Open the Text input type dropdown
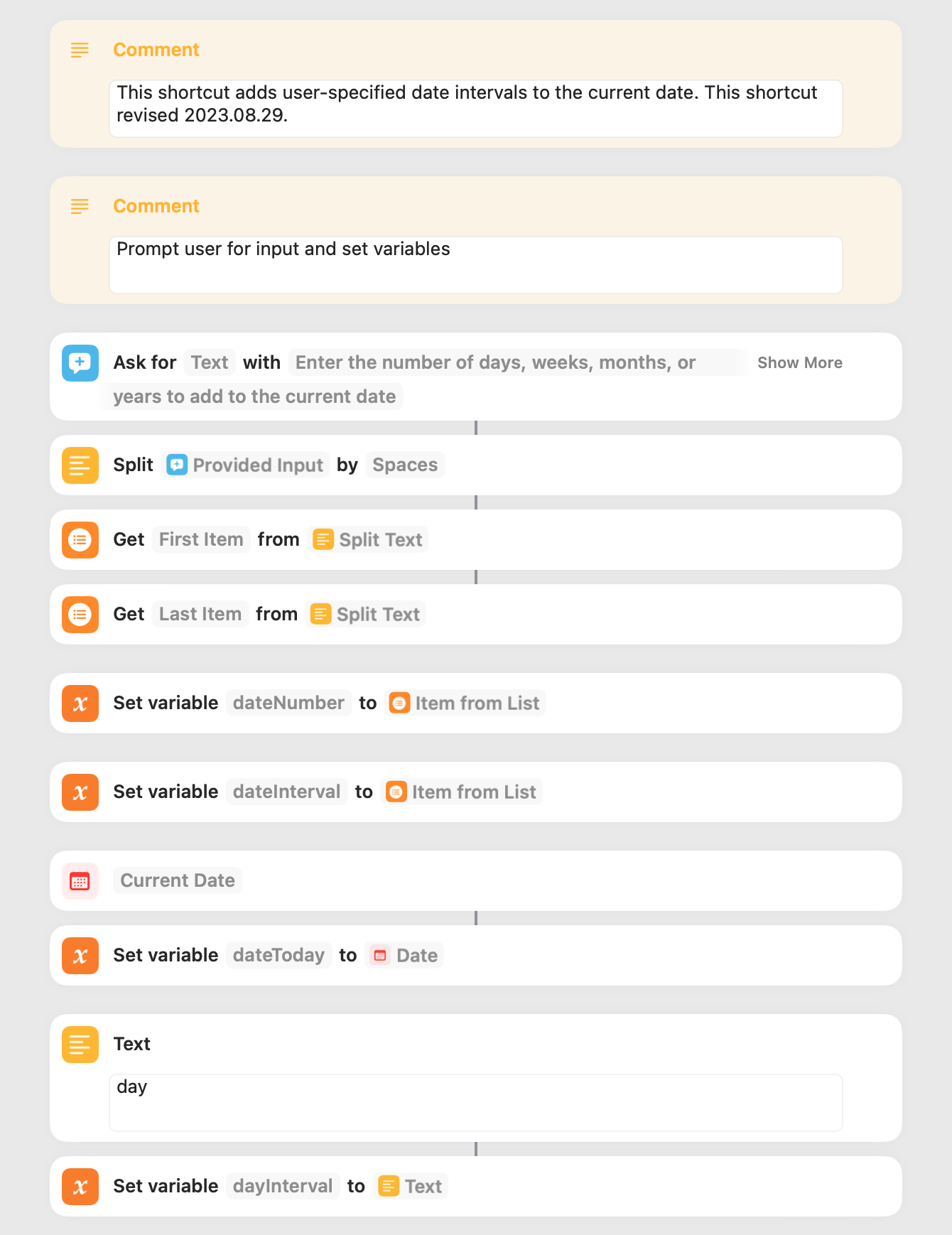 point(210,362)
